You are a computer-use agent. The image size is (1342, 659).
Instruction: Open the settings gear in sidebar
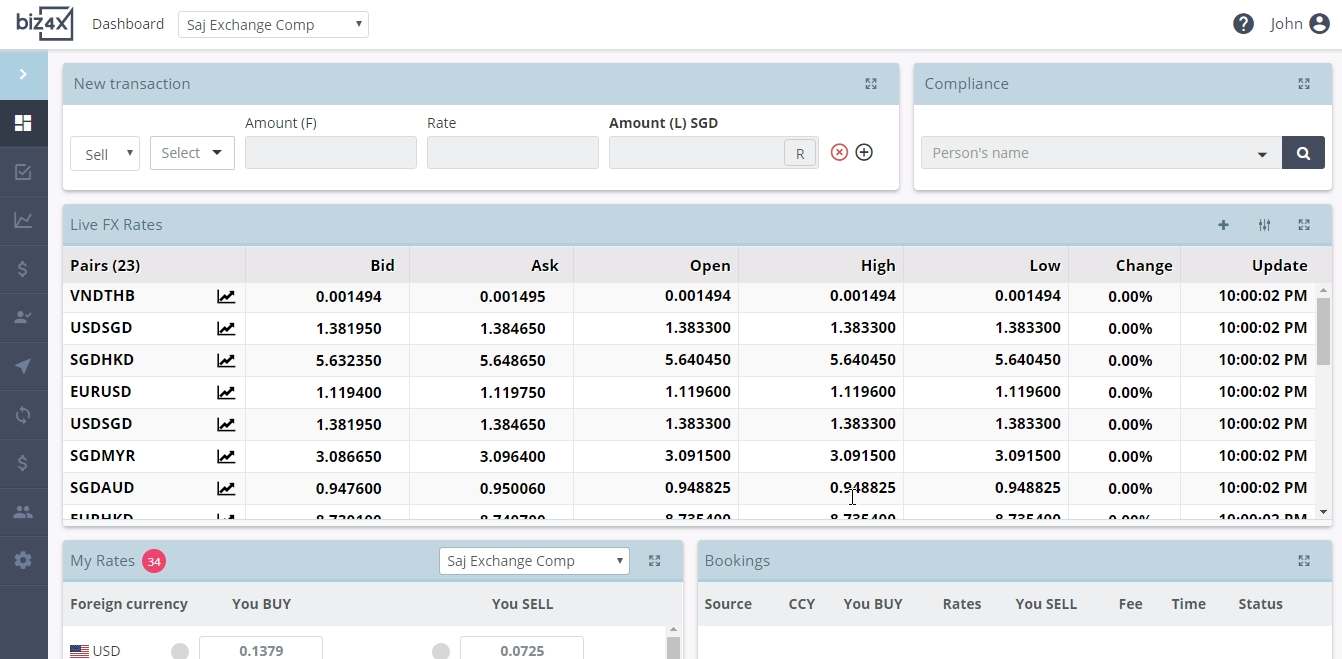pyautogui.click(x=23, y=561)
